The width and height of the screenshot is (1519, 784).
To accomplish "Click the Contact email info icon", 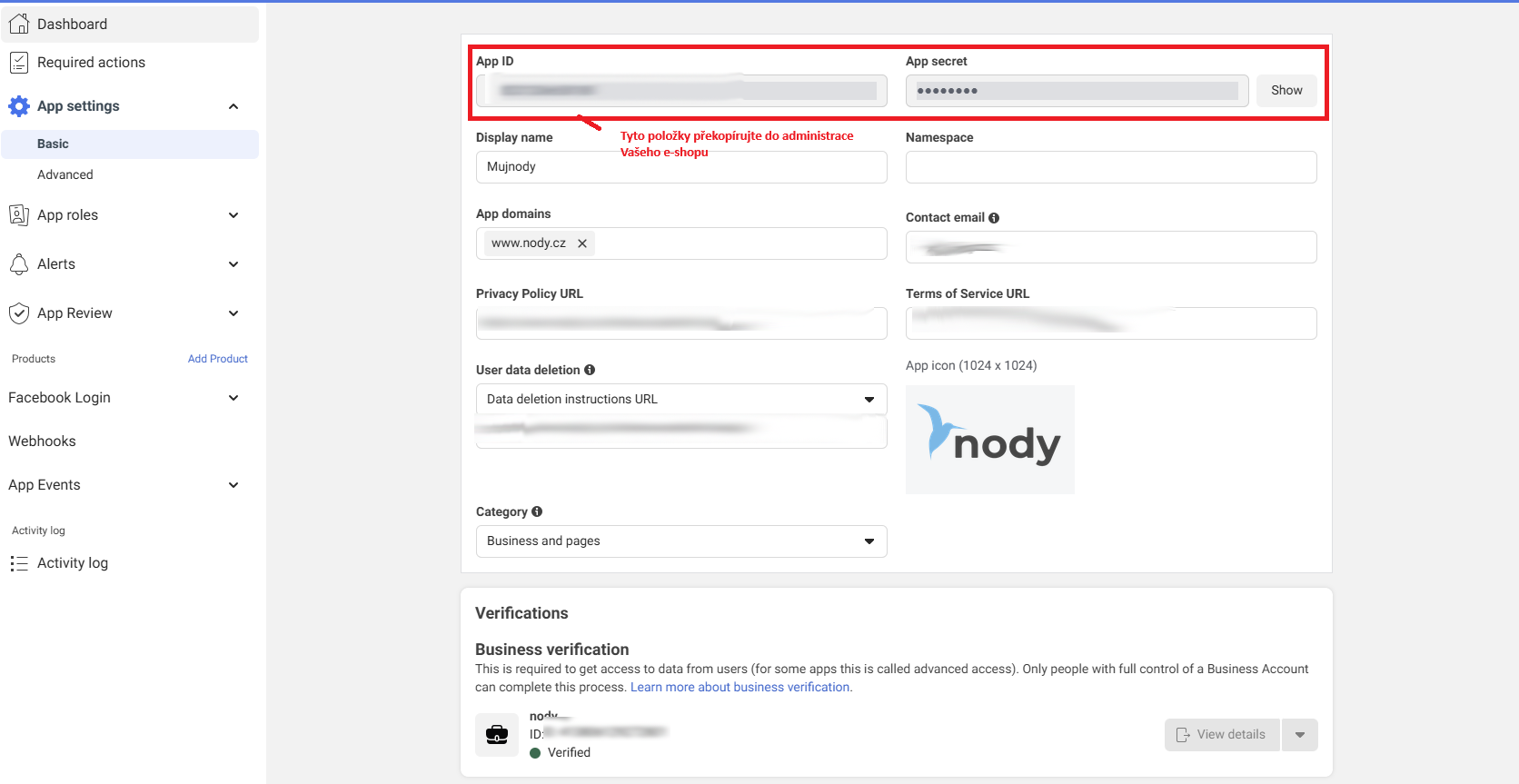I will point(994,218).
